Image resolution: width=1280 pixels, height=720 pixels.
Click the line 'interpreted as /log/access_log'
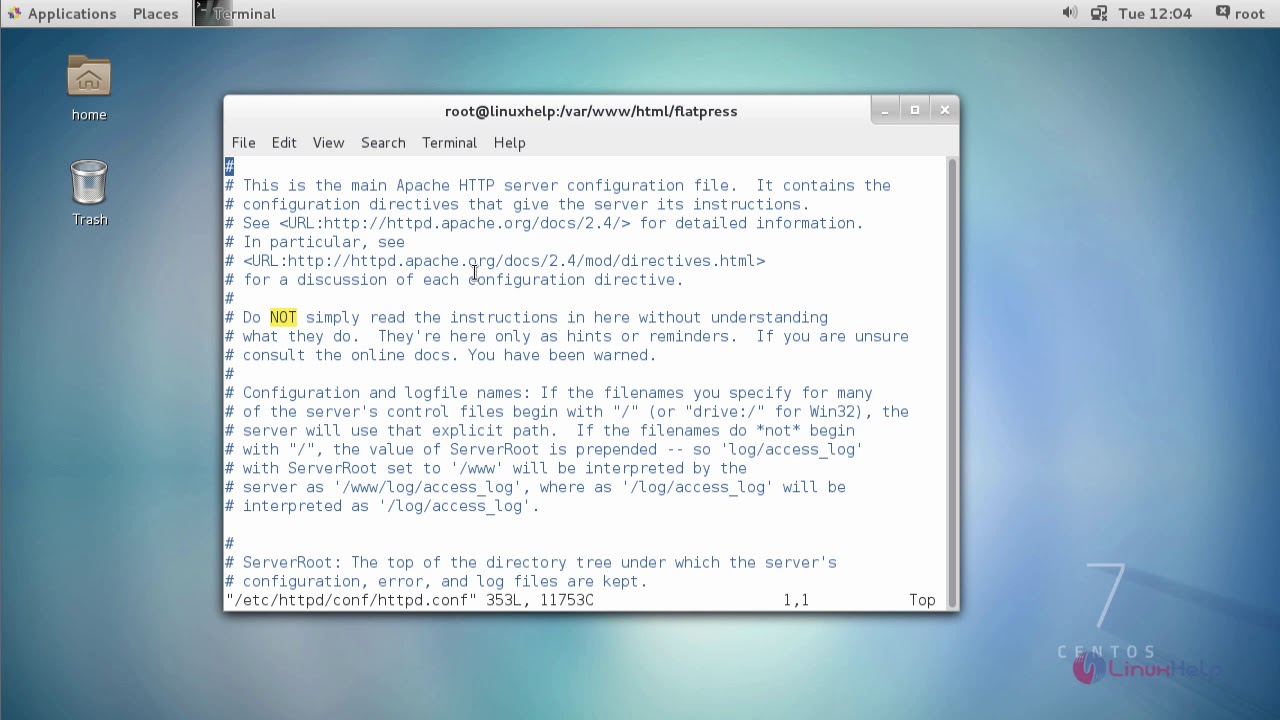coord(382,506)
